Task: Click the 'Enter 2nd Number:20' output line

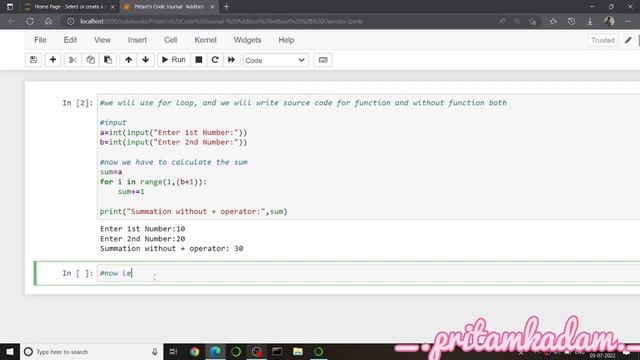Action: point(142,239)
